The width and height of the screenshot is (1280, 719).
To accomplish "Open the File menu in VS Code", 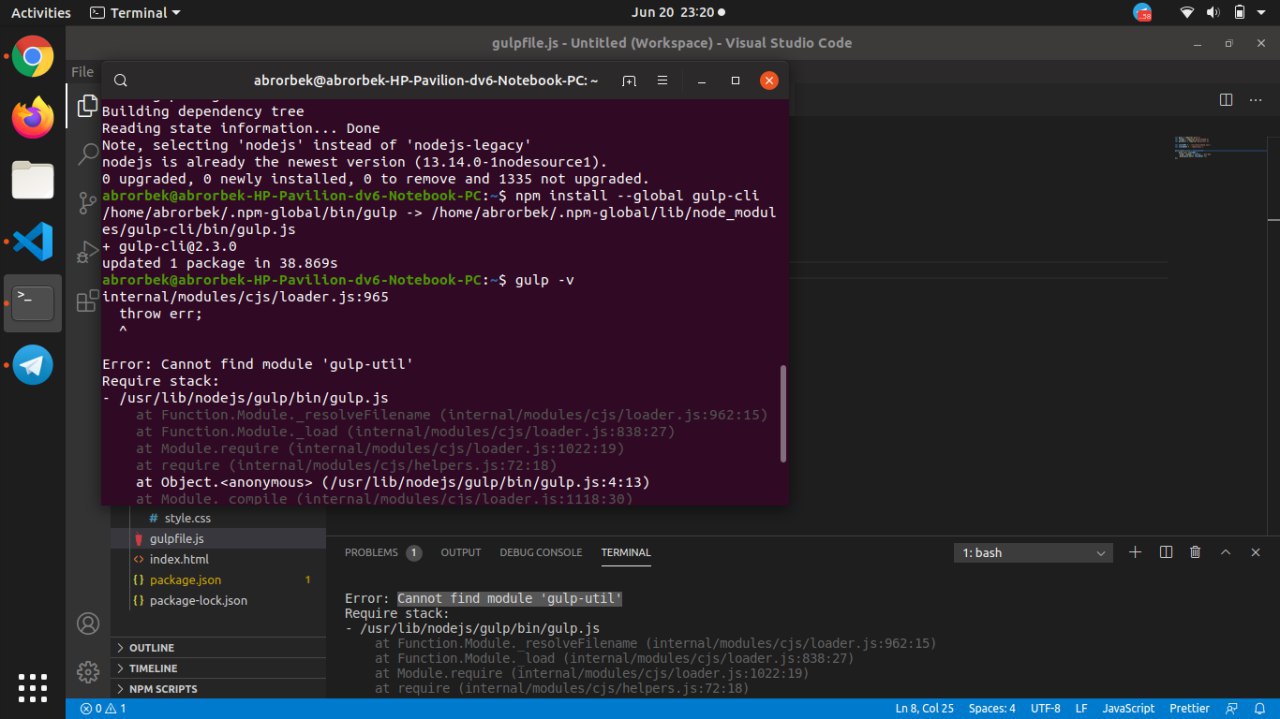I will coord(82,72).
